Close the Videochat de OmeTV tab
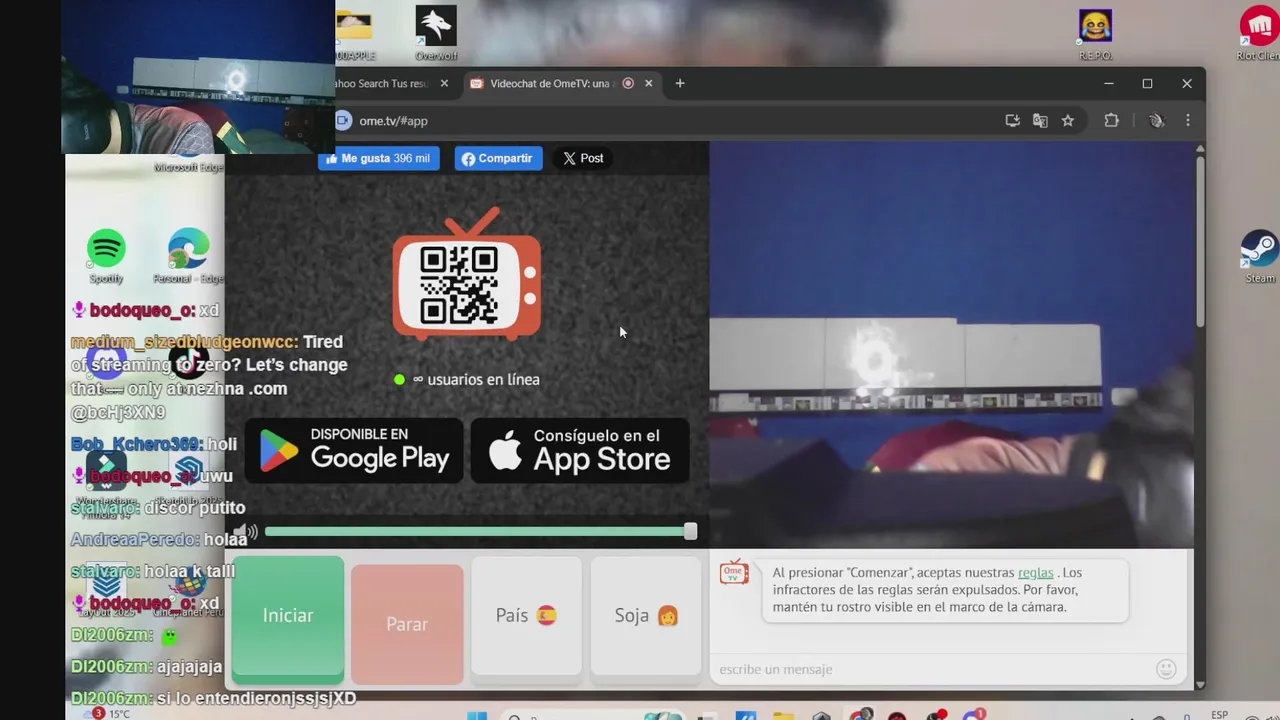 tap(648, 84)
